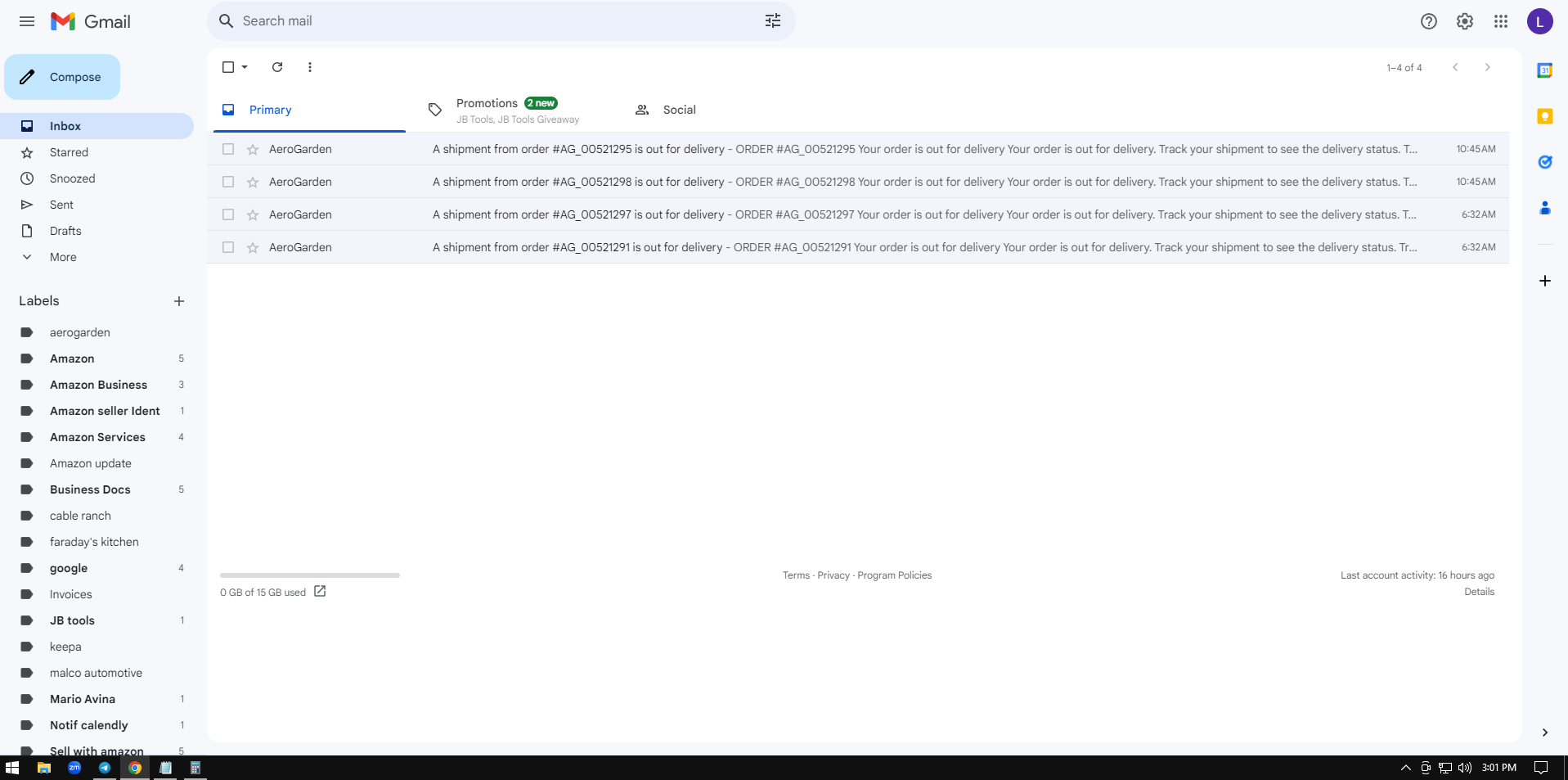Image resolution: width=1568 pixels, height=780 pixels.
Task: Open the select dropdown arrow
Action: point(245,67)
